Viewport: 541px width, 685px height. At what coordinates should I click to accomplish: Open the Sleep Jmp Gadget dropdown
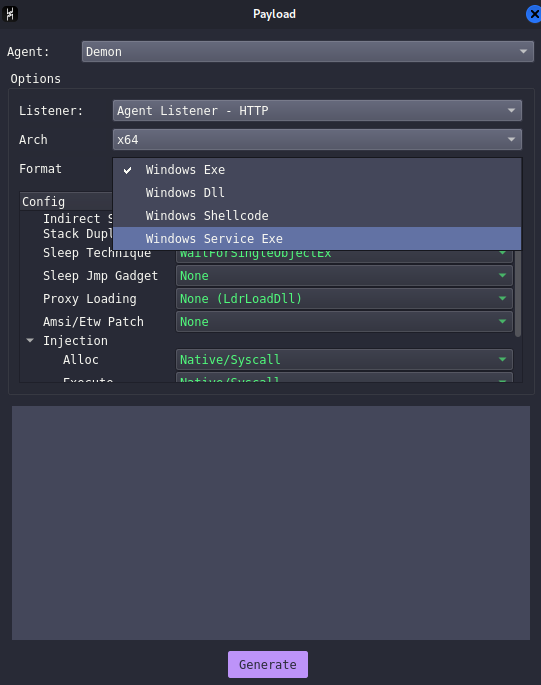coord(344,276)
